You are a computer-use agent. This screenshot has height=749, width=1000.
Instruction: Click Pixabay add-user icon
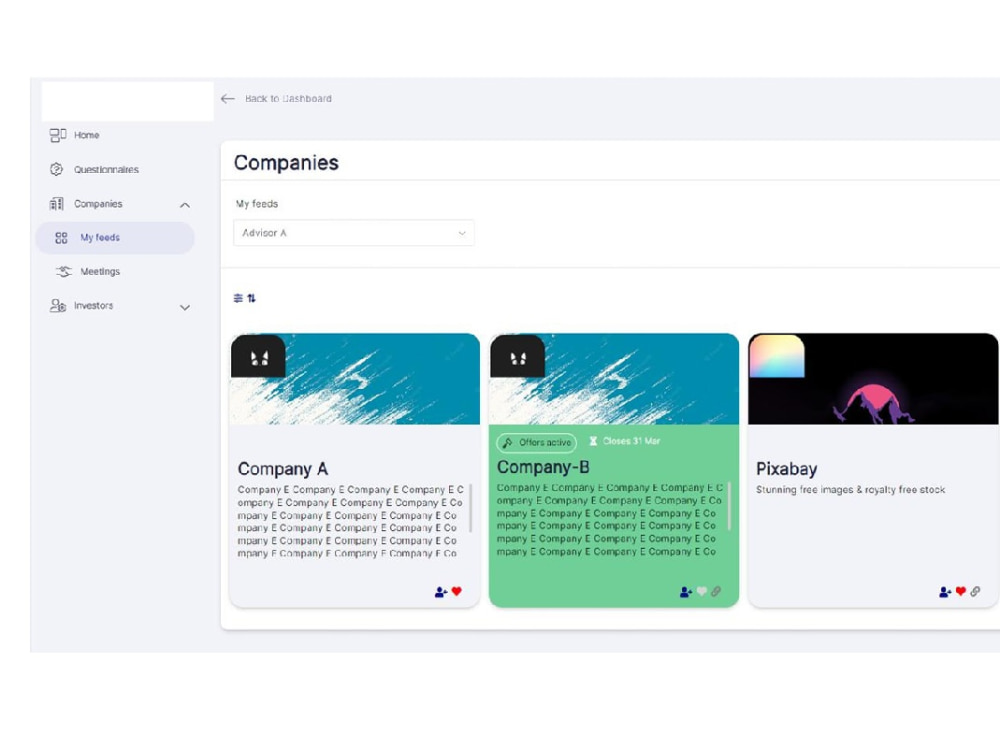click(945, 592)
